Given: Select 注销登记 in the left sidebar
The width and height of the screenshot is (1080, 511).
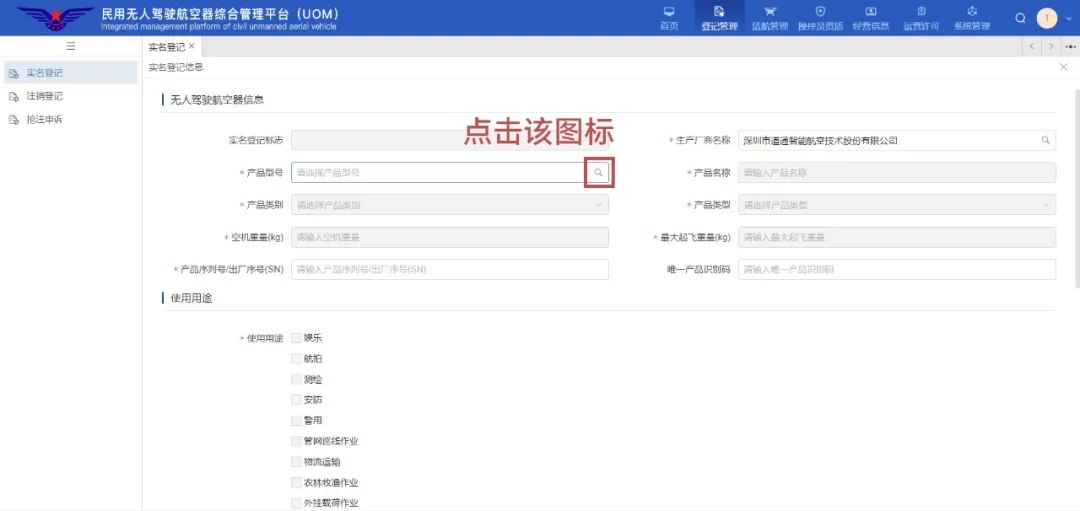Looking at the screenshot, I should point(44,96).
